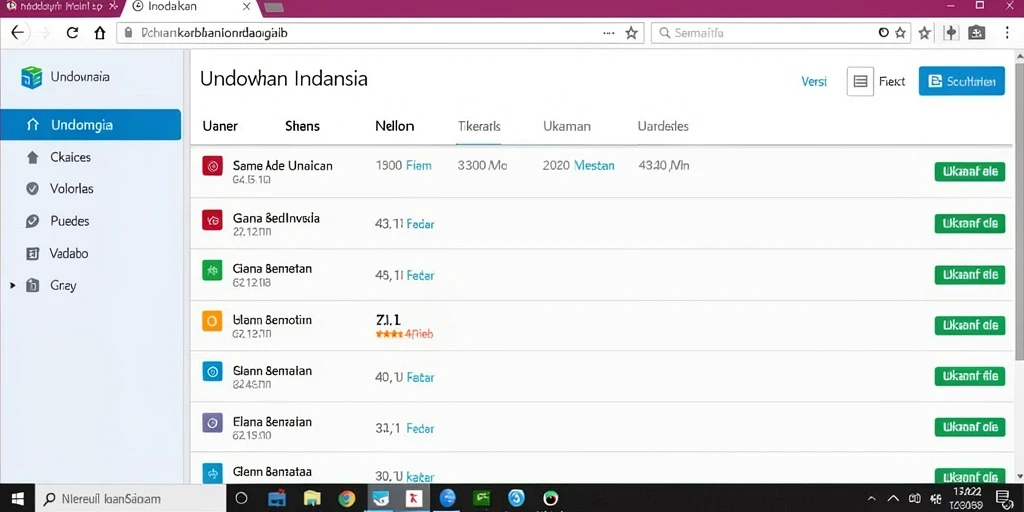Click the browser reload icon
This screenshot has width=1024, height=512.
tap(72, 33)
